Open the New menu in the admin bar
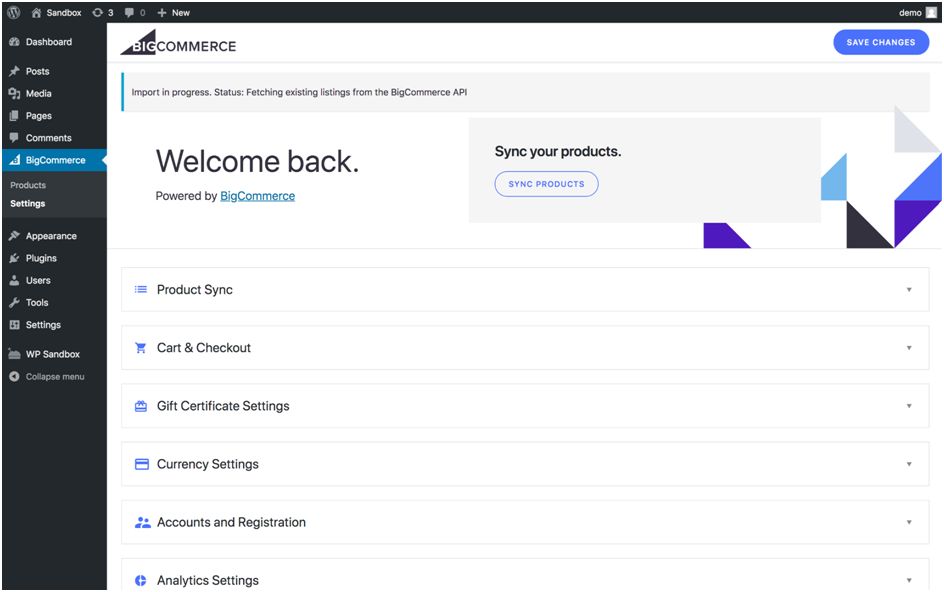The width and height of the screenshot is (944, 592). pos(170,12)
